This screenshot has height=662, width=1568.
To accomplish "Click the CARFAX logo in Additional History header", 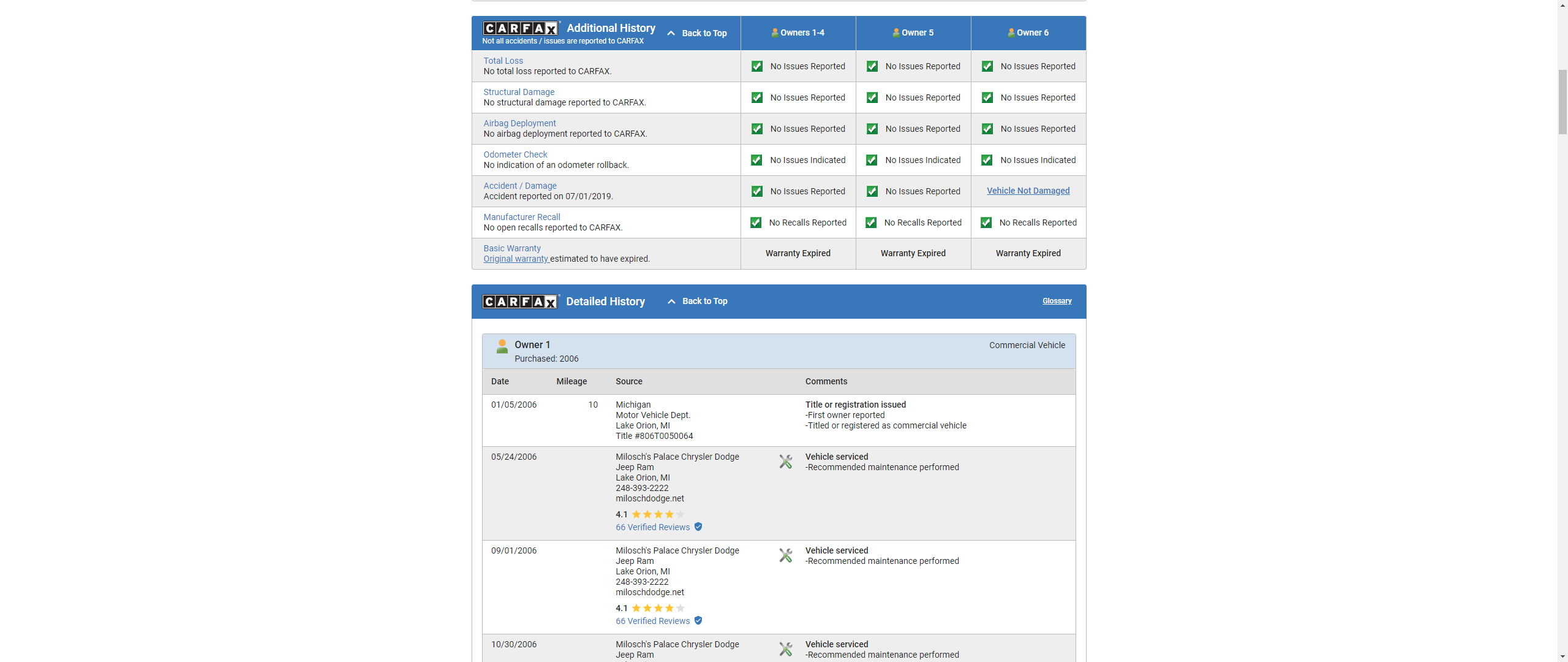I will pos(521,28).
